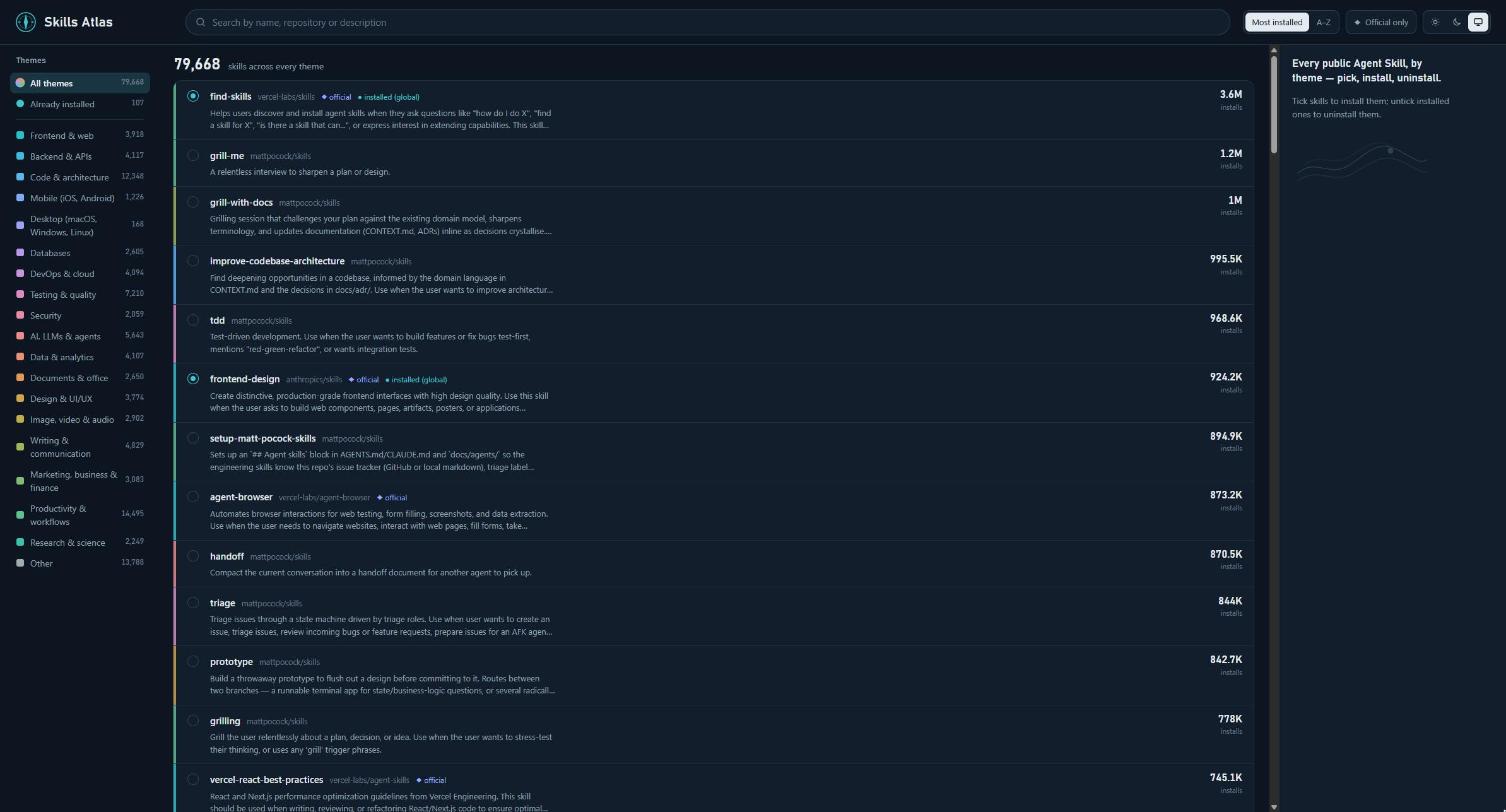Click the Skills Atlas compass logo
This screenshot has height=812, width=1506.
[26, 22]
